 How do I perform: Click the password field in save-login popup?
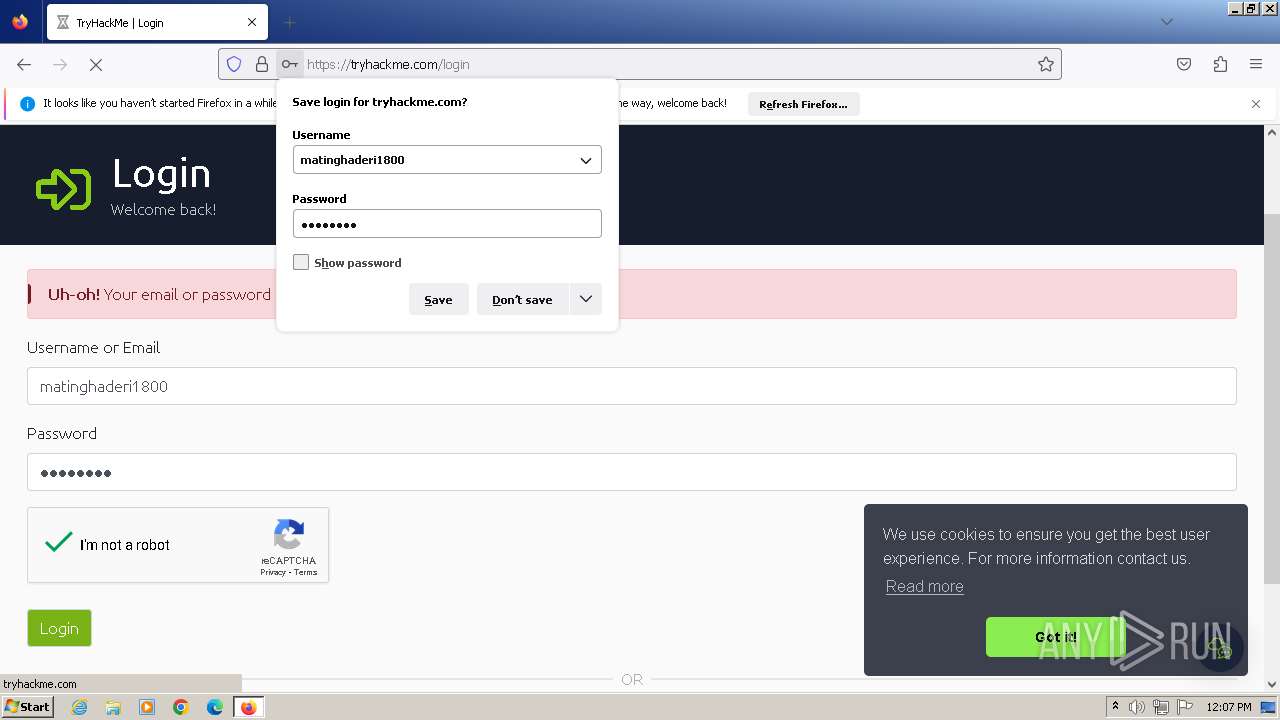[x=447, y=224]
